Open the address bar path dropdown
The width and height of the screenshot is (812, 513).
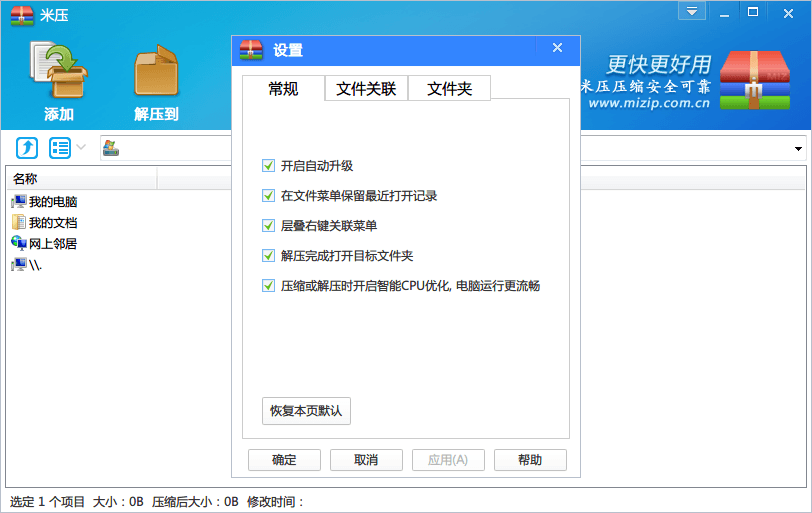(x=798, y=149)
